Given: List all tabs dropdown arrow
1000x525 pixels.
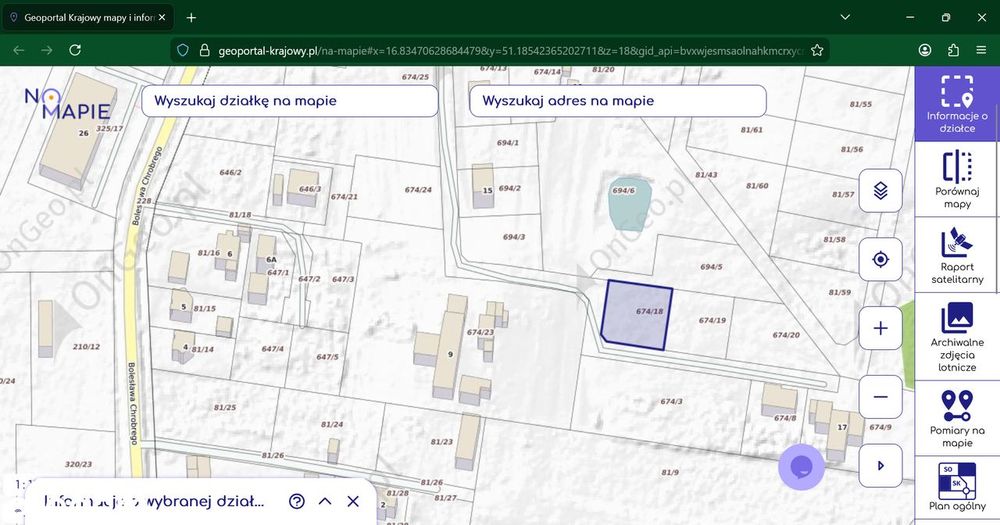Looking at the screenshot, I should (x=845, y=17).
